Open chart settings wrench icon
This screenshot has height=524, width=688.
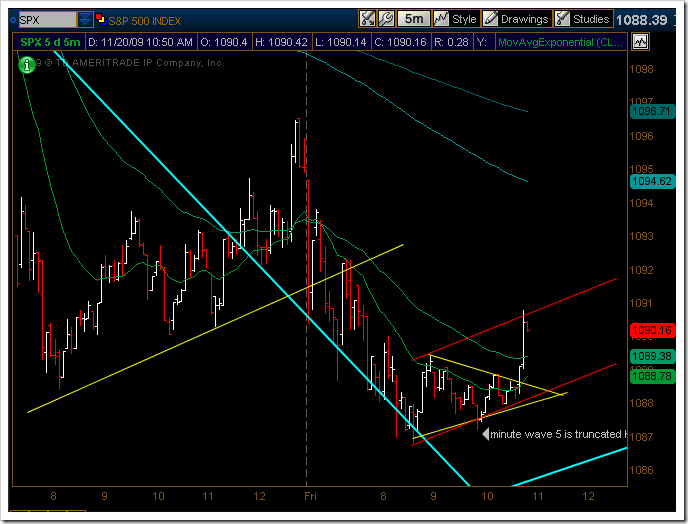(x=386, y=18)
